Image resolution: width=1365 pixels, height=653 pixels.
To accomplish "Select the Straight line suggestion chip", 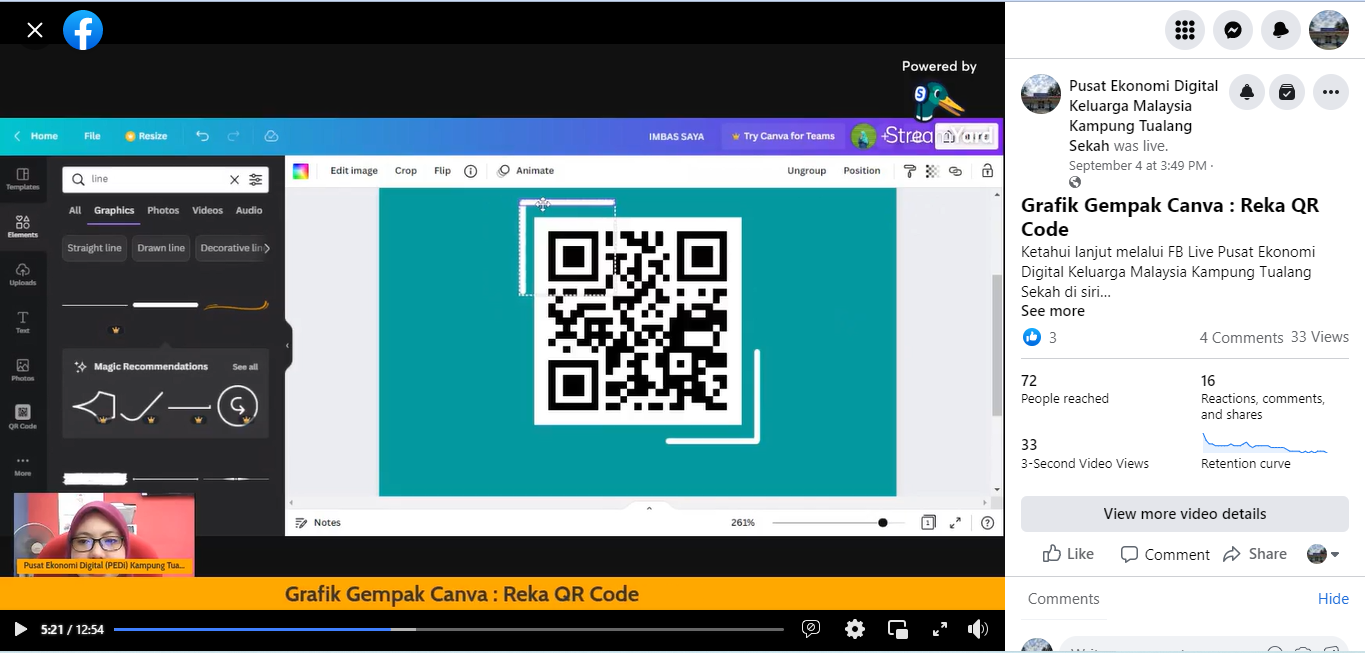I will (94, 248).
